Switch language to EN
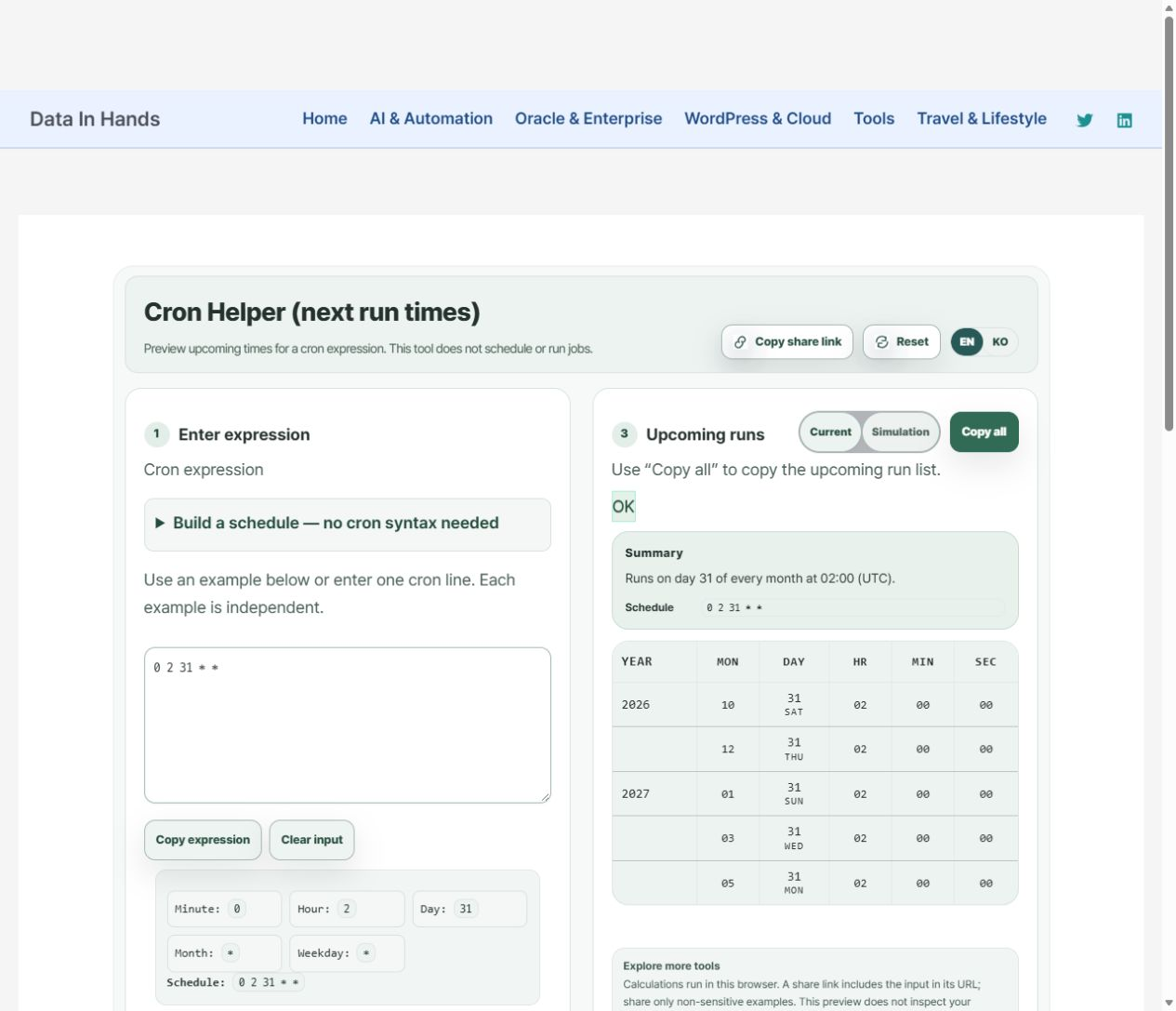This screenshot has width=1176, height=1011. [967, 341]
